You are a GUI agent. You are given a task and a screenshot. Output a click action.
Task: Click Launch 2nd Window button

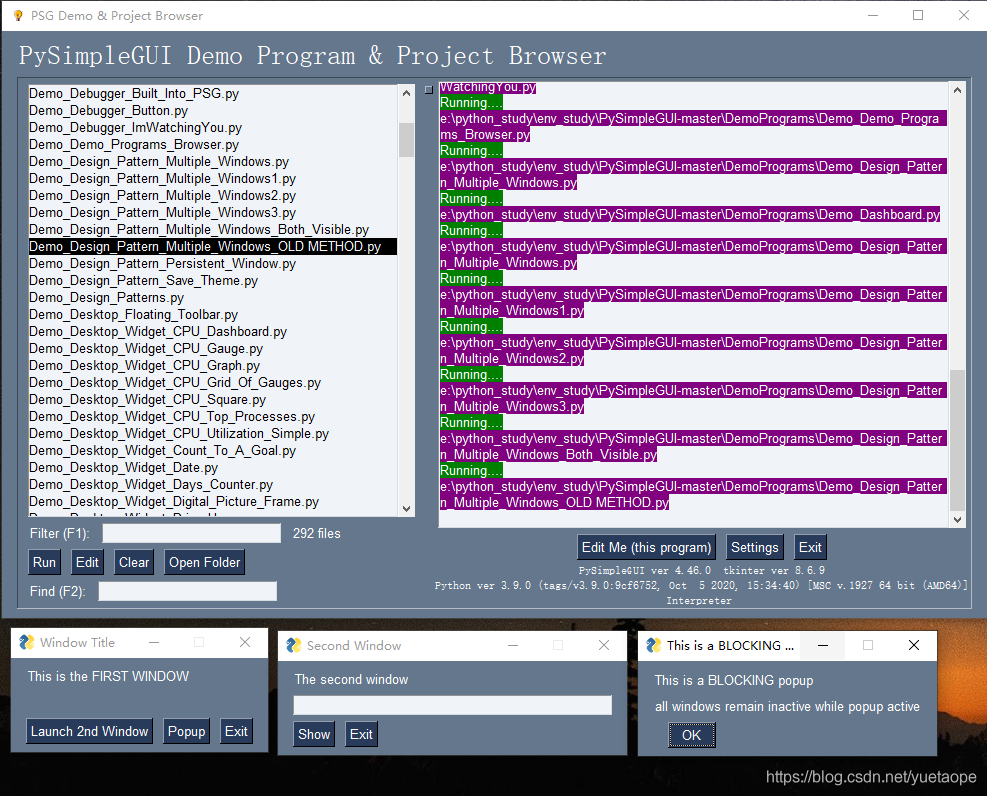pyautogui.click(x=89, y=731)
